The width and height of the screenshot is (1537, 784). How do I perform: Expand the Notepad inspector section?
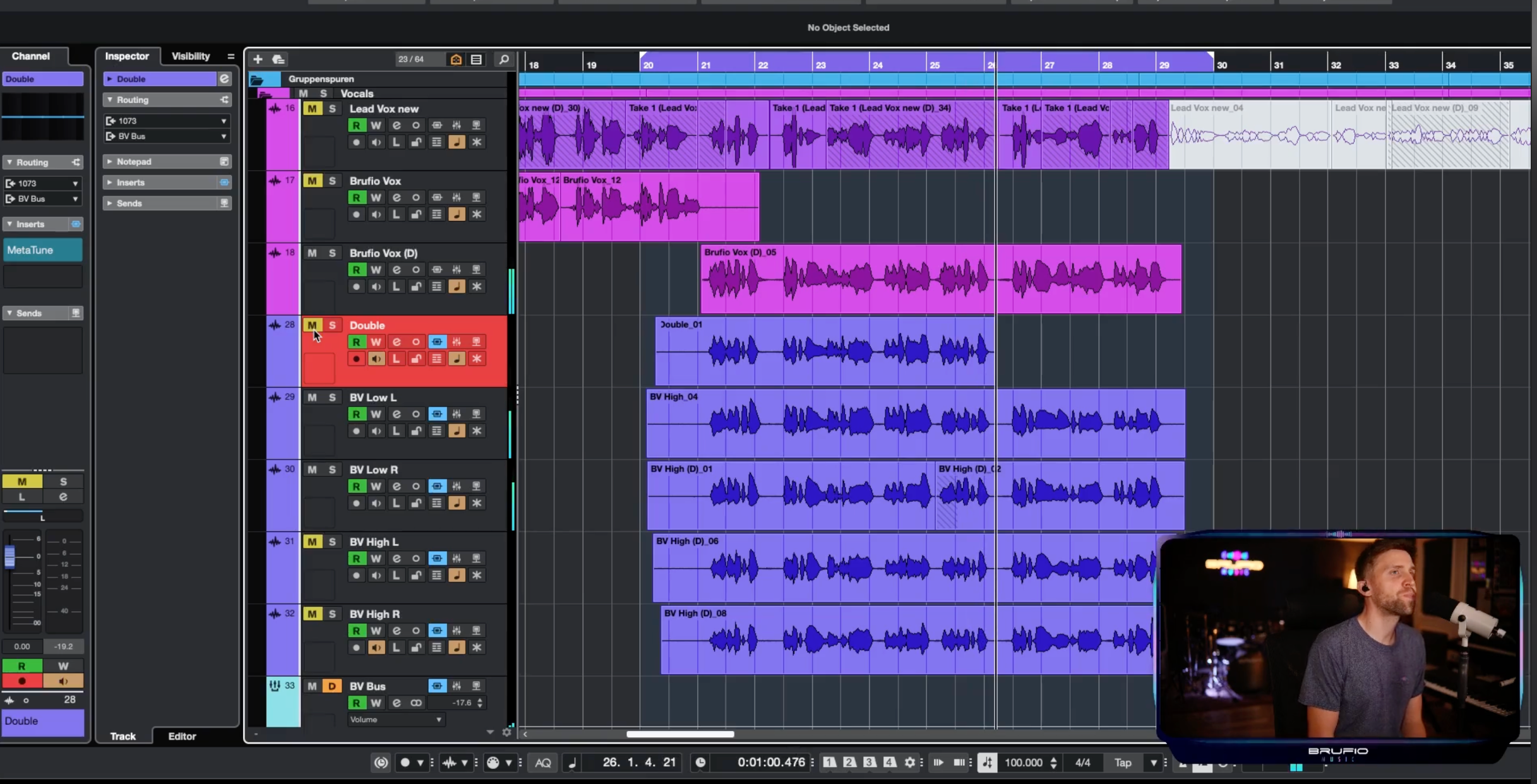coord(134,162)
